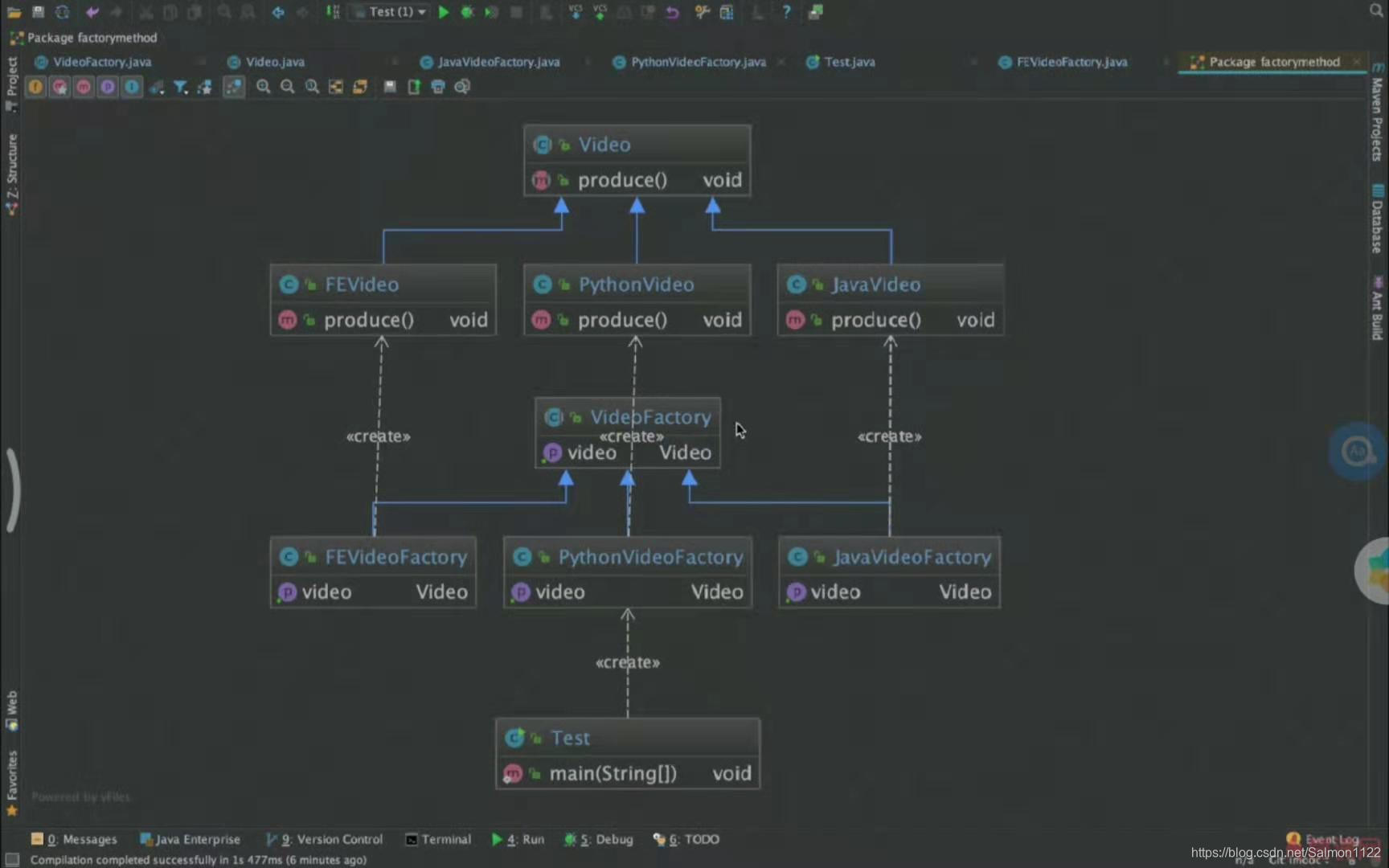Screen dimensions: 1389x868
Task: Open the Test (1) run configuration dropdown
Action: point(390,12)
